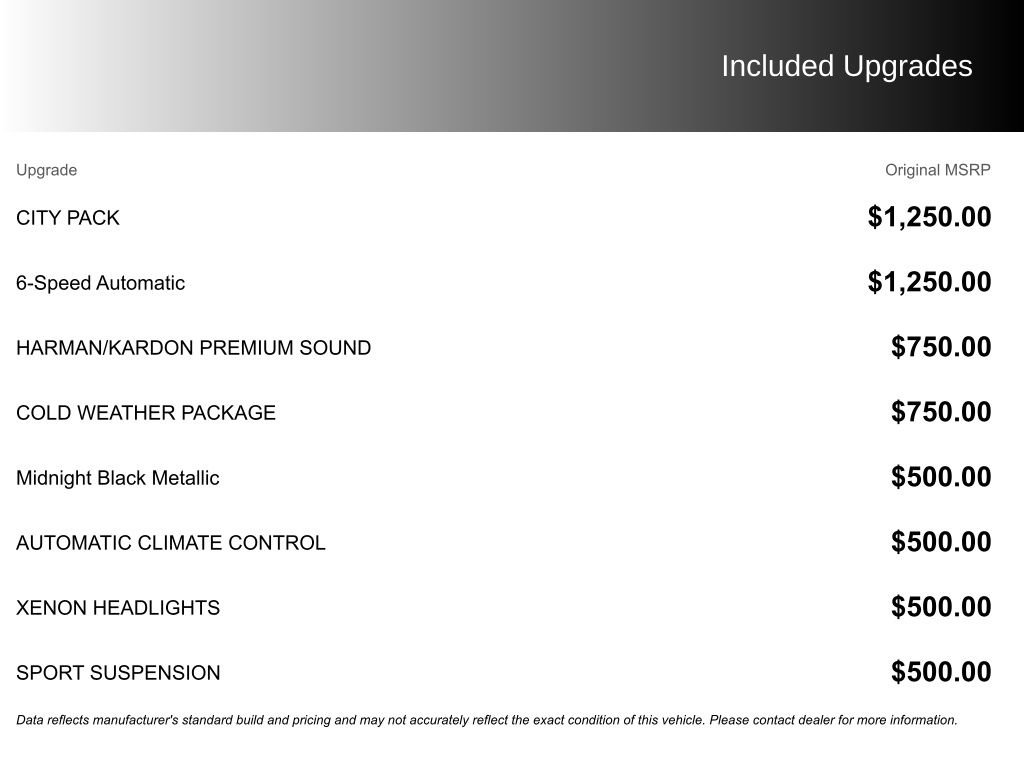The image size is (1024, 768).
Task: Click the 6-Speed Automatic upgrade name
Action: click(x=100, y=283)
